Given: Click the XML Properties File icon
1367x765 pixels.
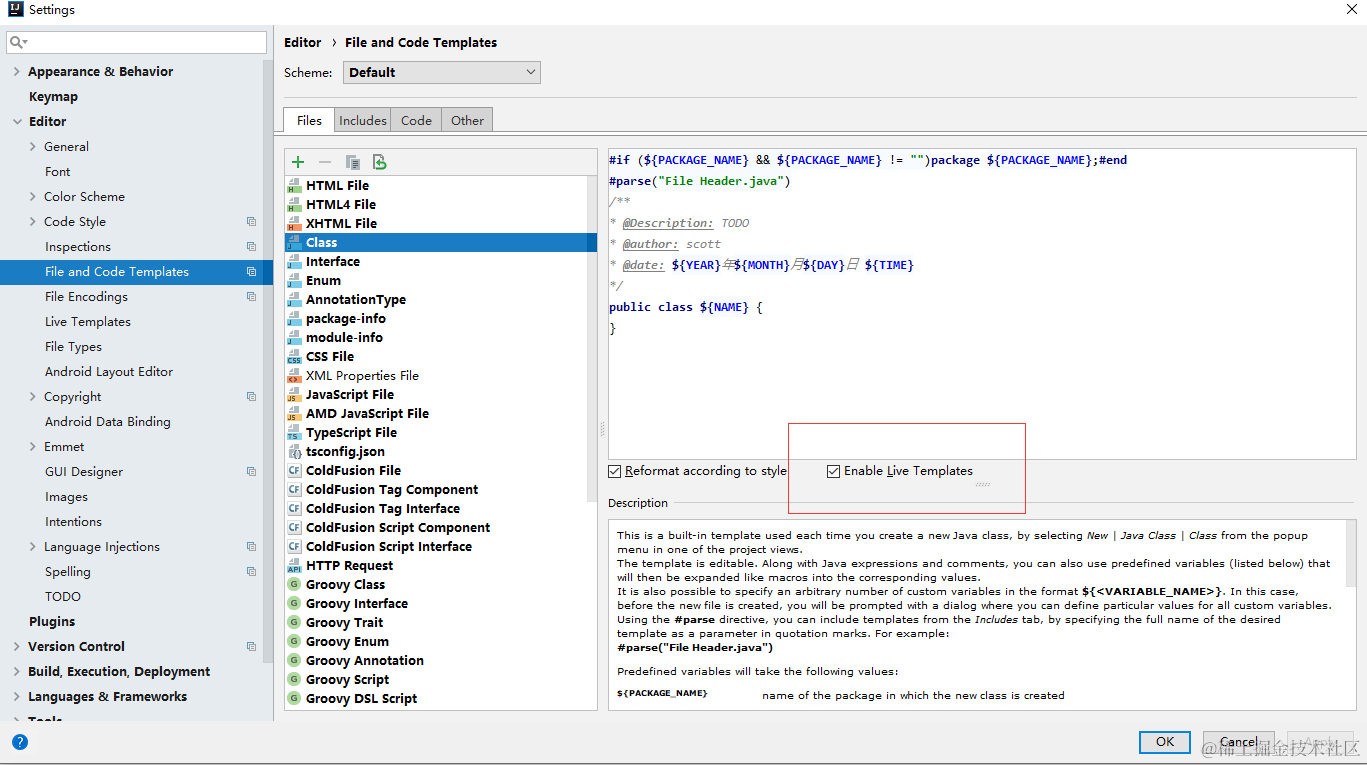Looking at the screenshot, I should [x=294, y=376].
